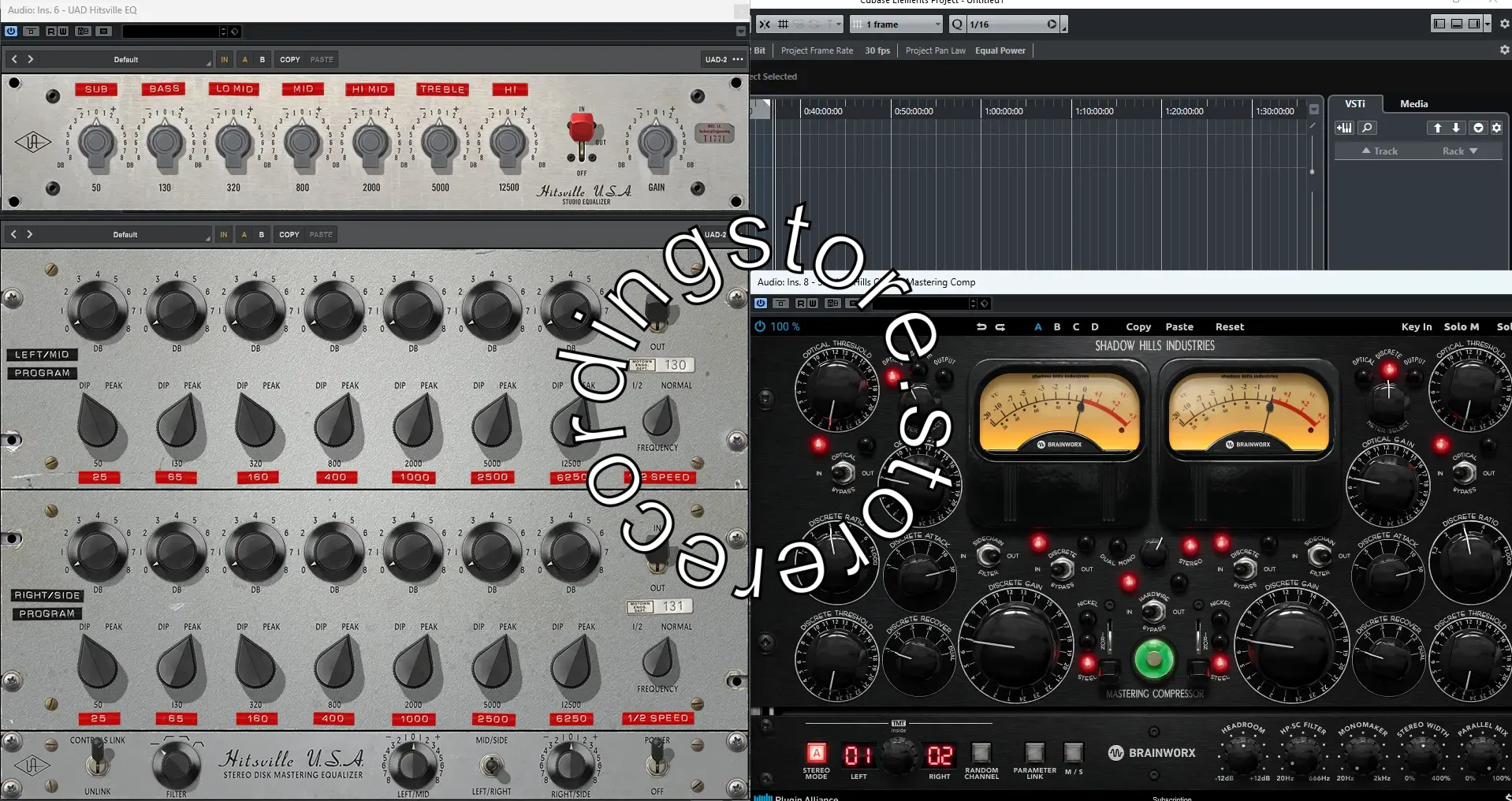The image size is (1512, 801).
Task: Switch A/B settings in Hitsville EQ header
Action: [84, 32]
